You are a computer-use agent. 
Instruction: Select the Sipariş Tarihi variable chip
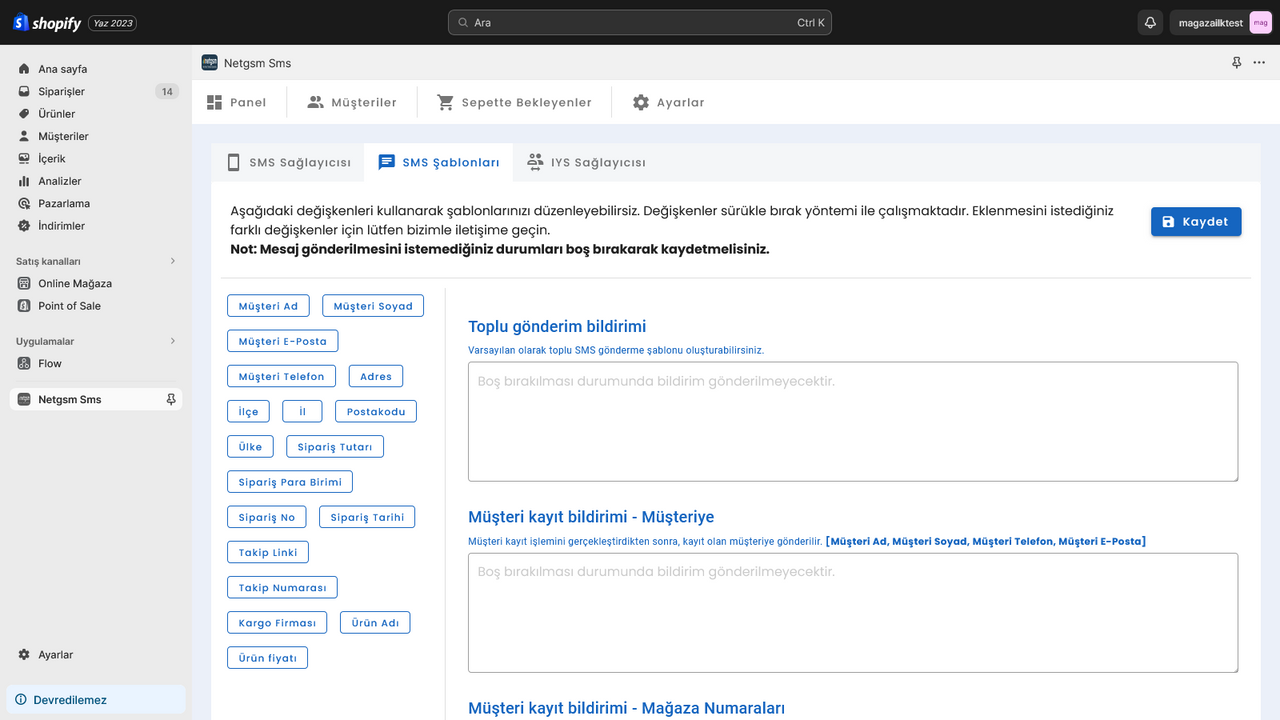[367, 517]
